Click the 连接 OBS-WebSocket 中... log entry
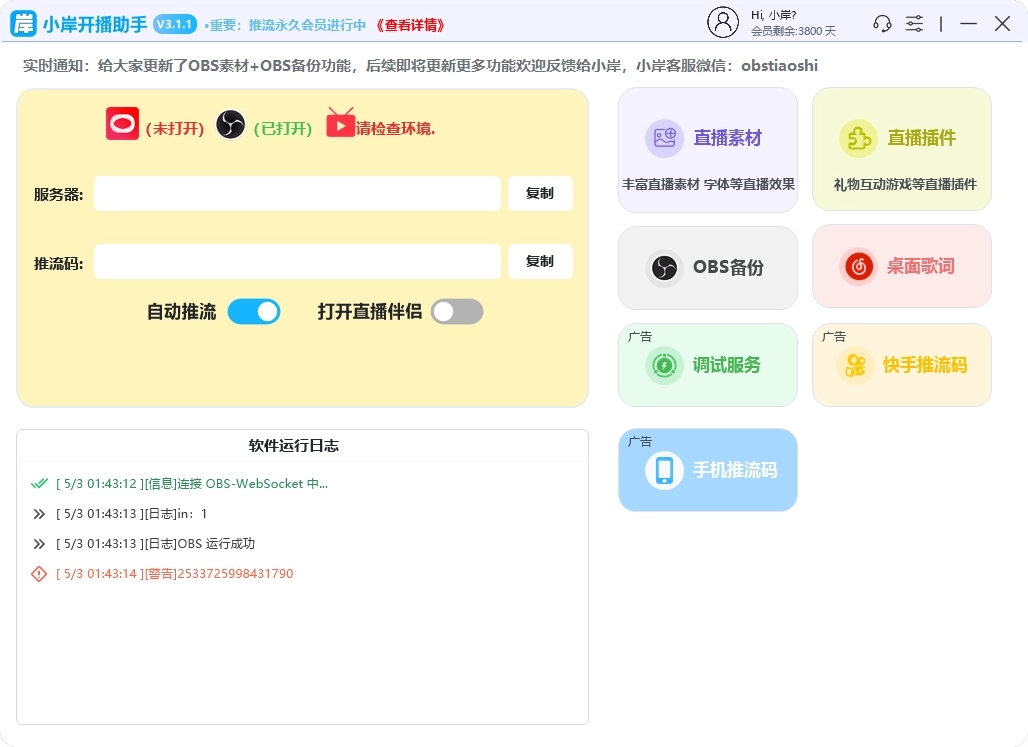The width and height of the screenshot is (1028, 747). coord(191,483)
